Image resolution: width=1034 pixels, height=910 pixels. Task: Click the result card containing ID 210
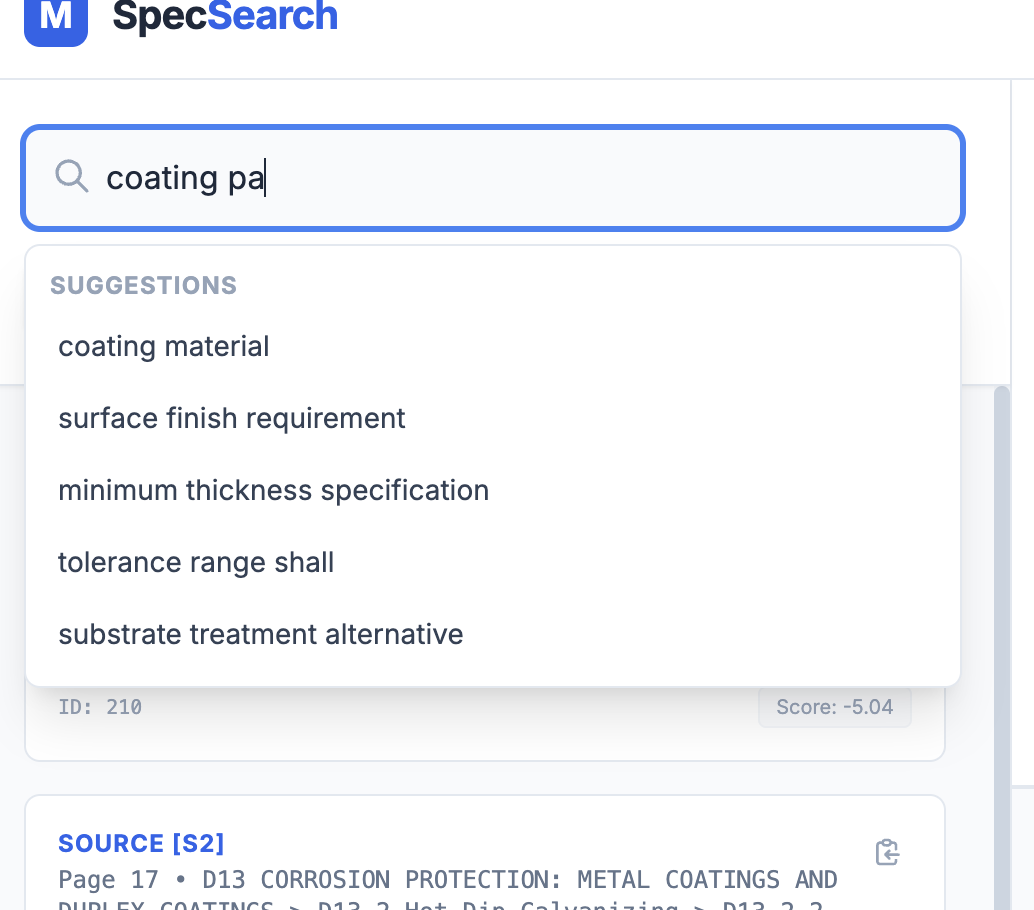(x=450, y=735)
